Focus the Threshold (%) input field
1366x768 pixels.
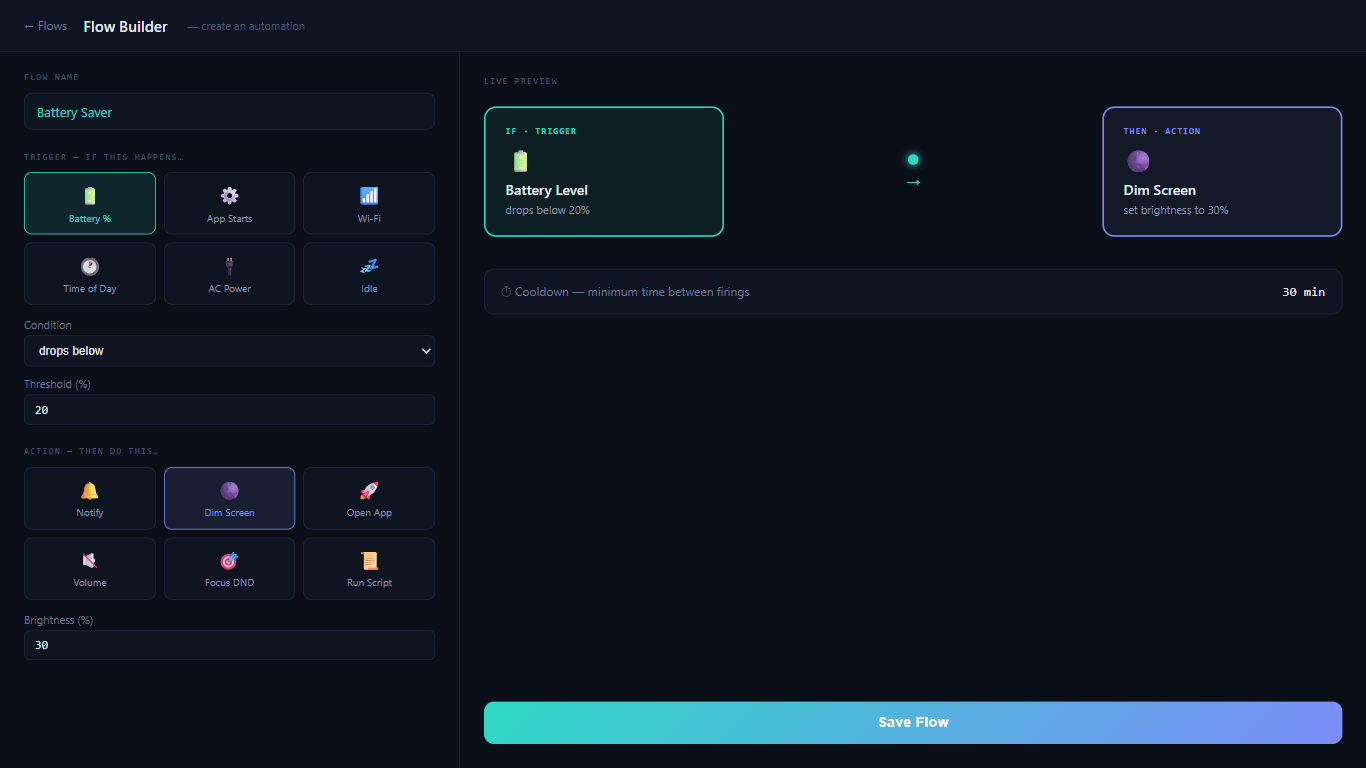229,410
